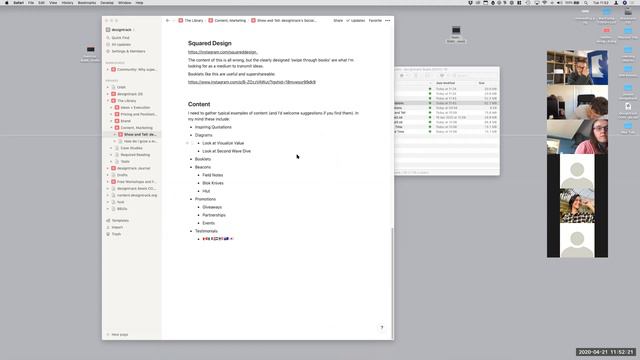Expand the Brand page toggle
The width and height of the screenshot is (640, 360).
pos(111,121)
